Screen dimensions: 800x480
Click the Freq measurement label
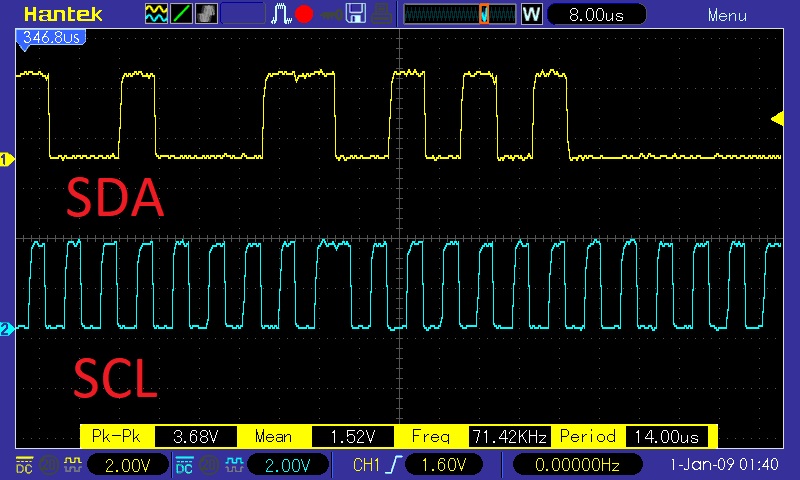431,436
